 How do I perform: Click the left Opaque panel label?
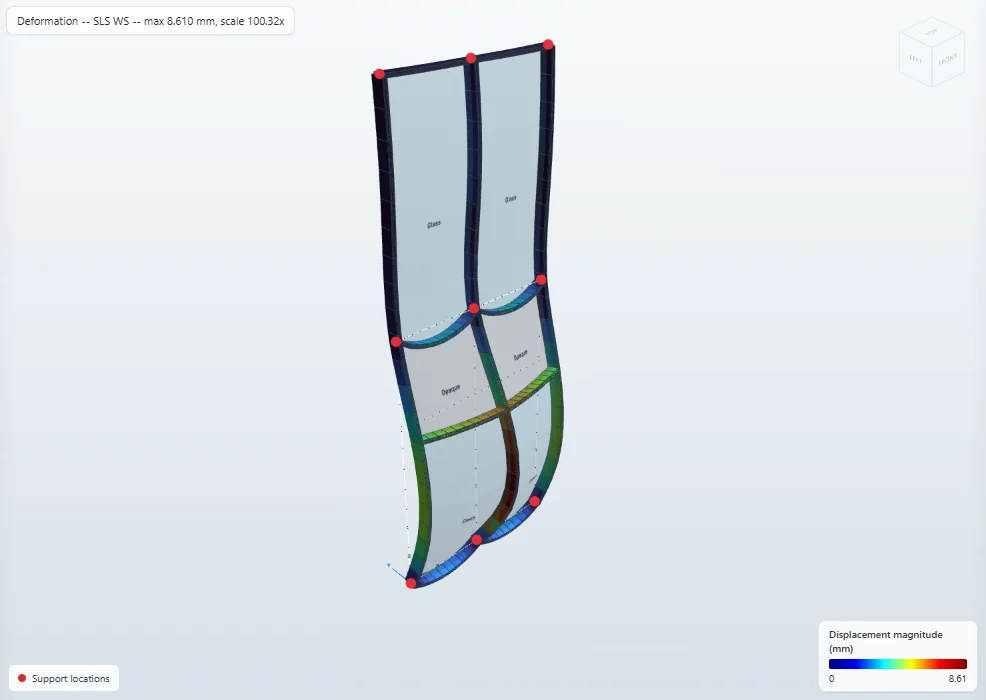tap(451, 390)
